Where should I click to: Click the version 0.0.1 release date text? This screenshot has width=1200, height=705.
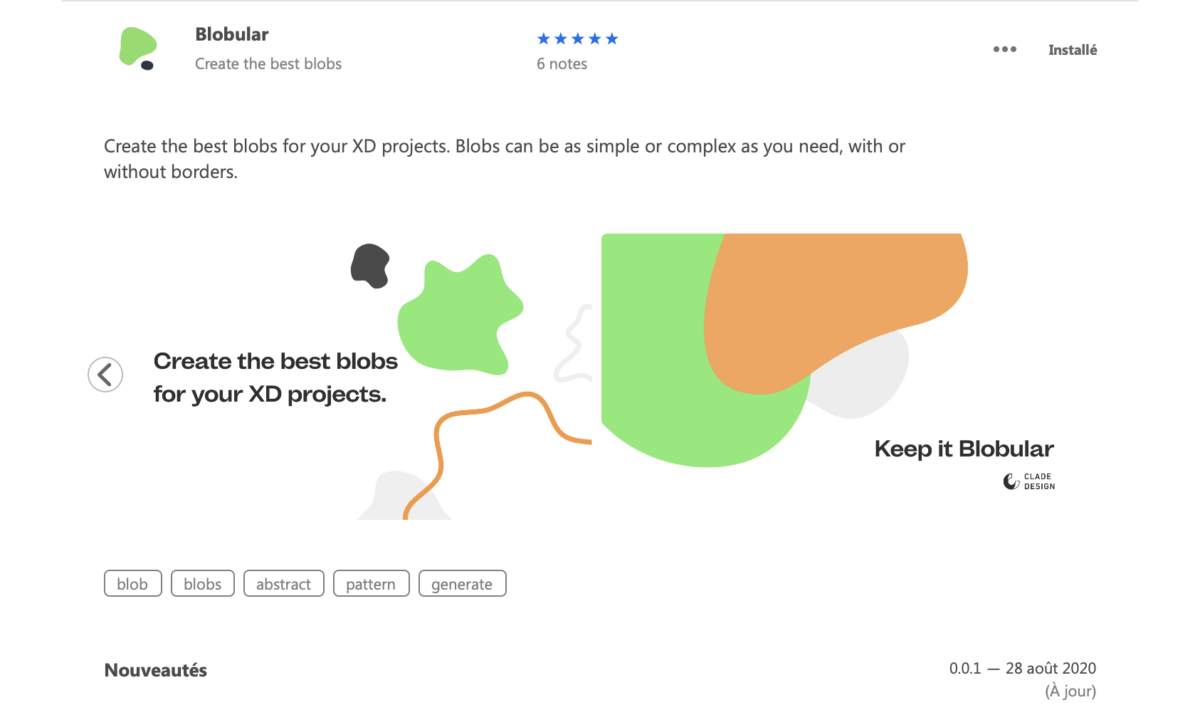tap(1023, 669)
